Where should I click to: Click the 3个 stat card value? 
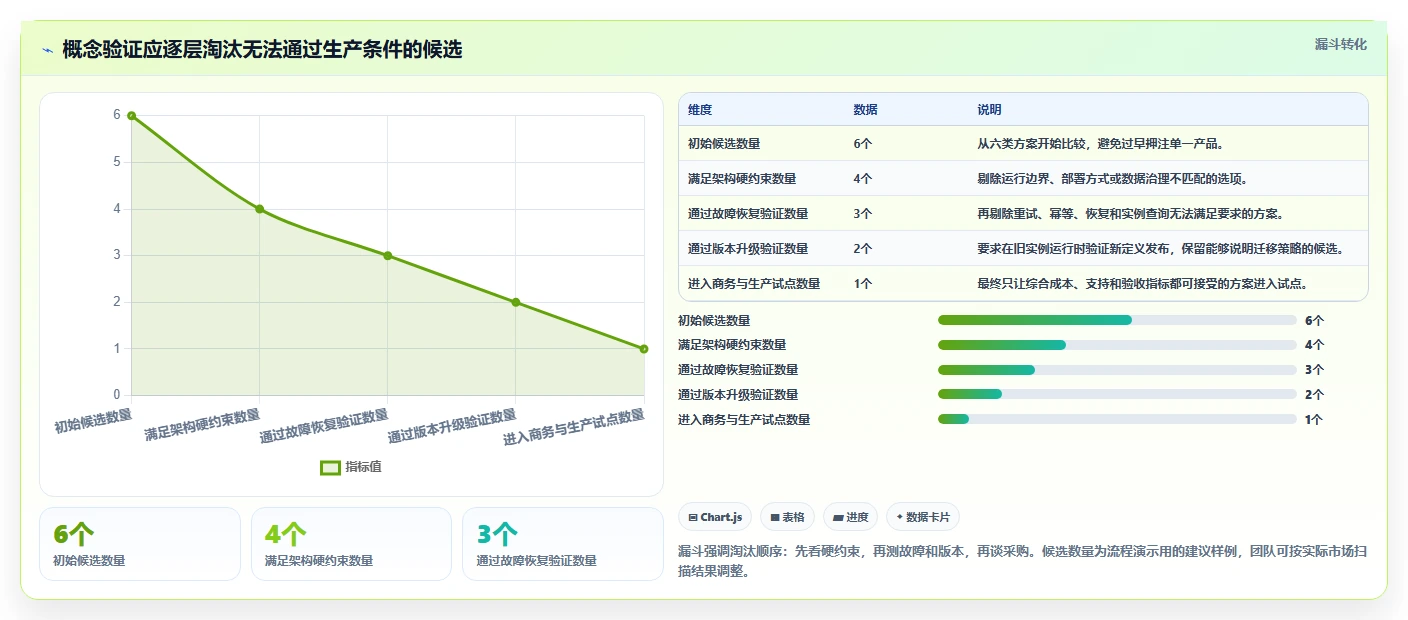(x=497, y=535)
